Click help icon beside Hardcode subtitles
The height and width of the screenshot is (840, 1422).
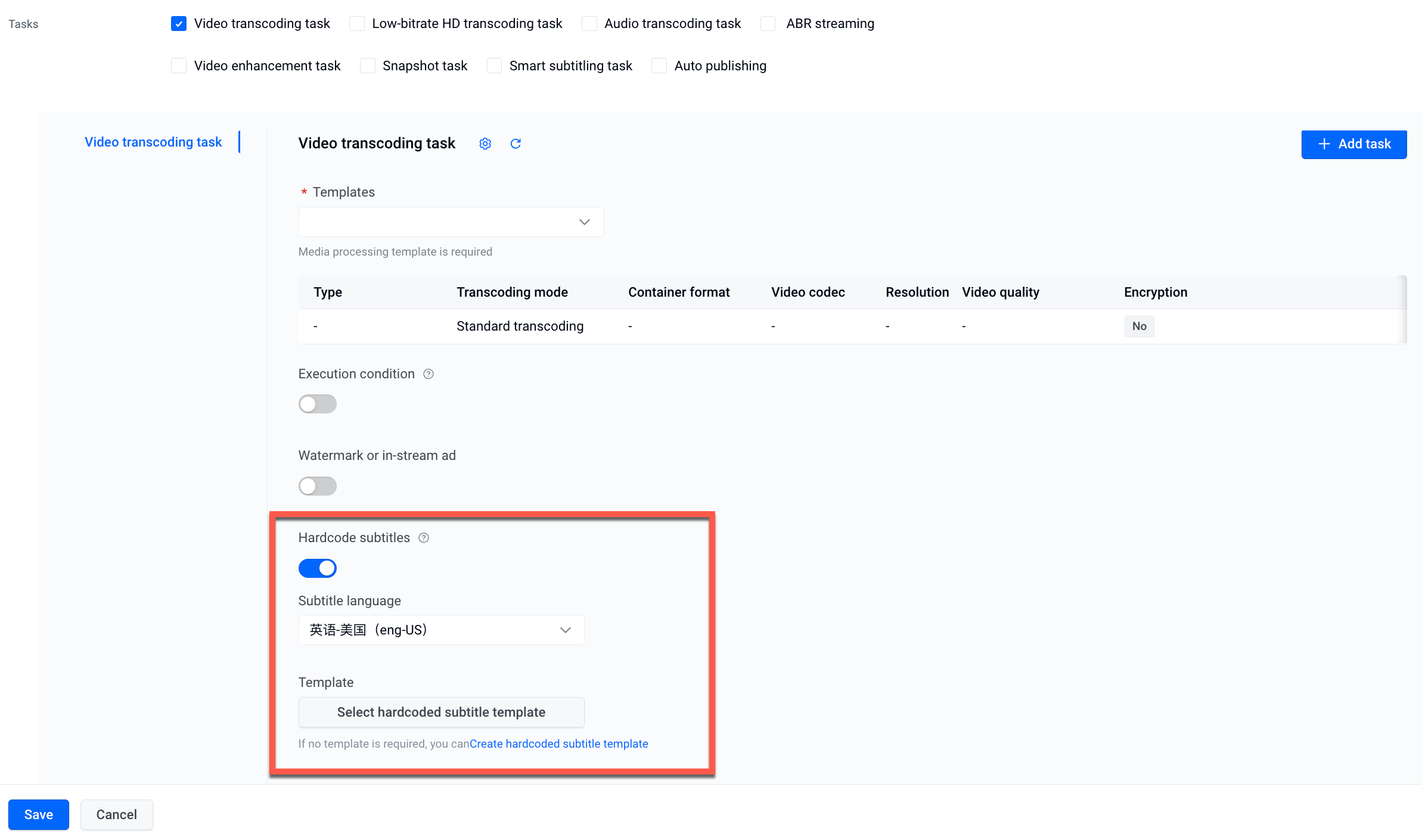[x=424, y=538]
